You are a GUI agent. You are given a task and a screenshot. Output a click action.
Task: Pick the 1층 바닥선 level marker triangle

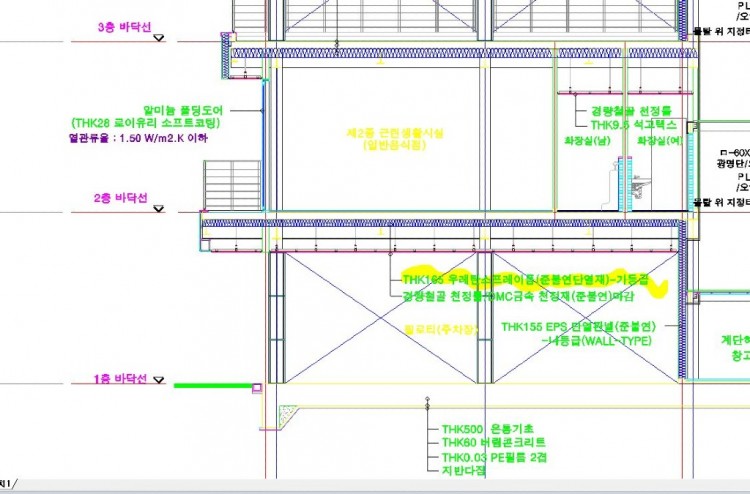tap(159, 381)
